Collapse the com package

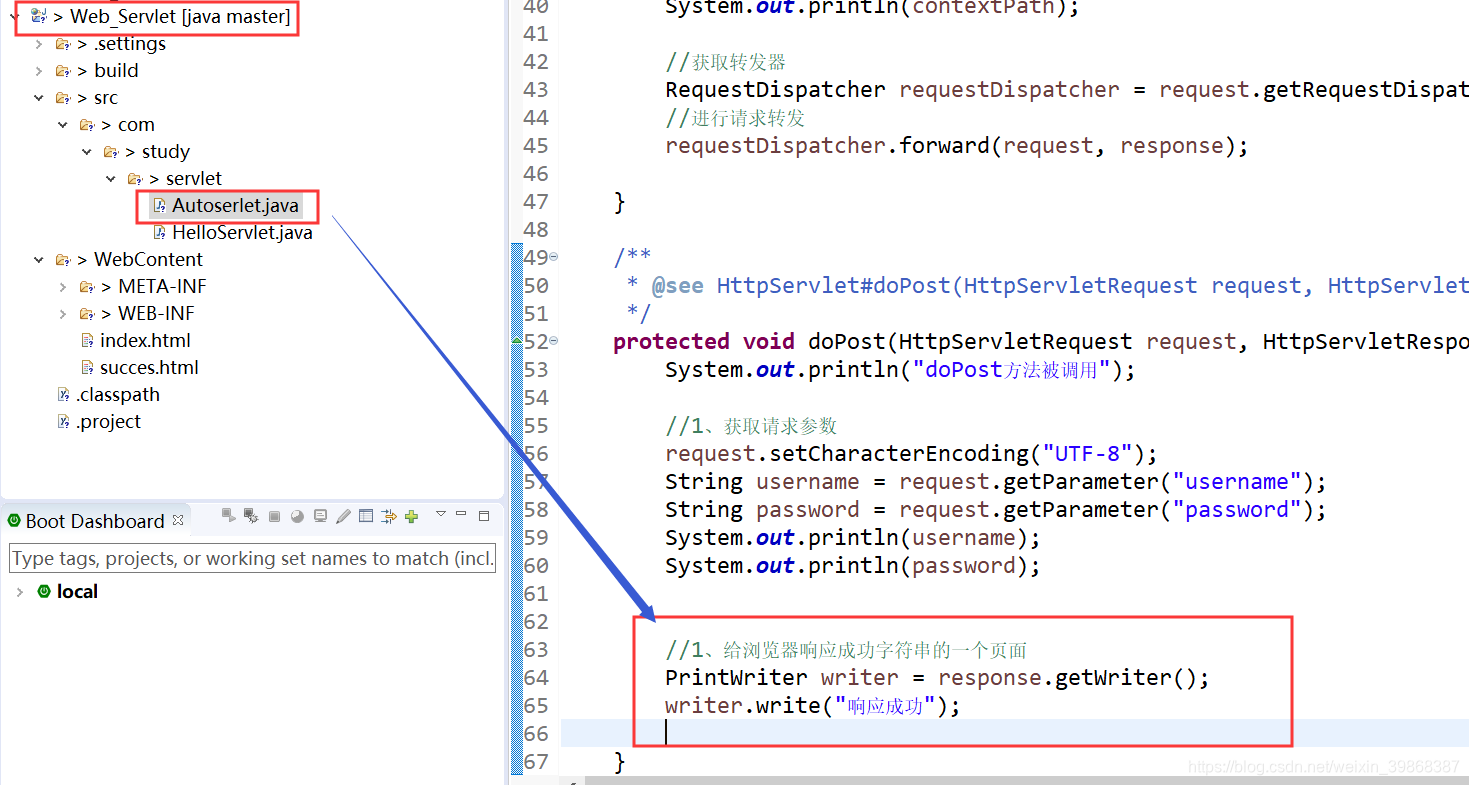pos(62,125)
